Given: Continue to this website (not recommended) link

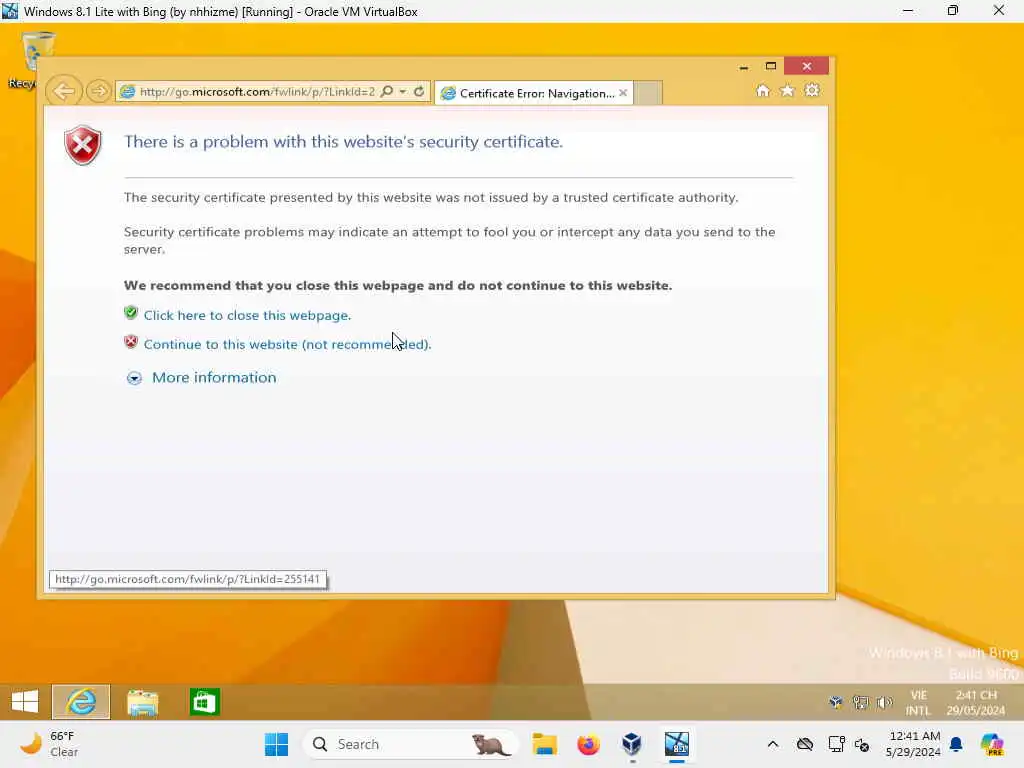Looking at the screenshot, I should click(287, 344).
